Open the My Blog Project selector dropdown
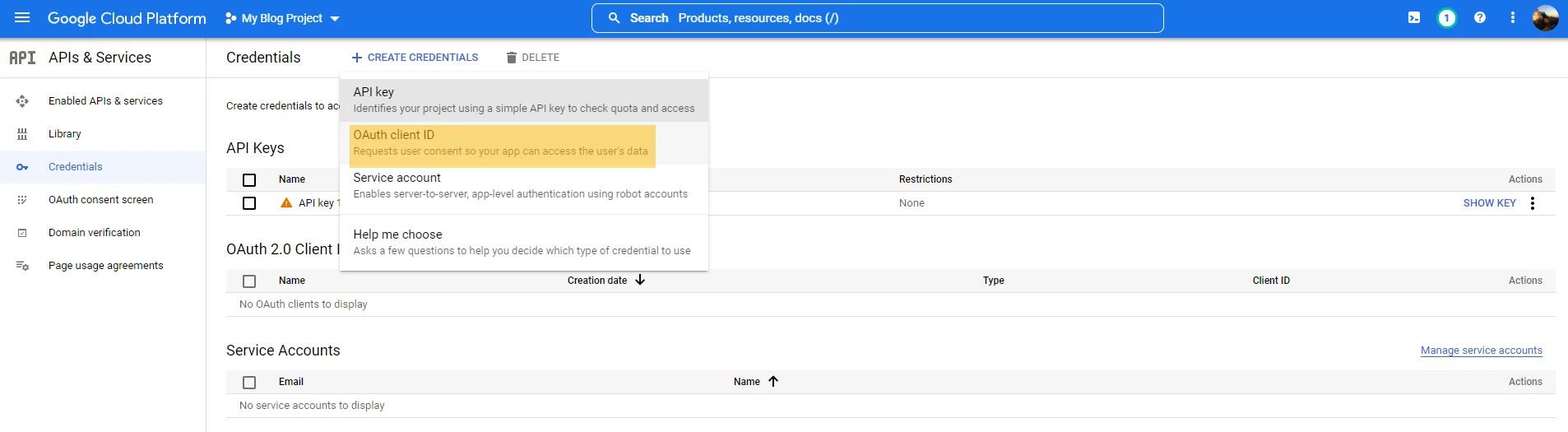Viewport: 1568px width, 432px height. click(283, 18)
